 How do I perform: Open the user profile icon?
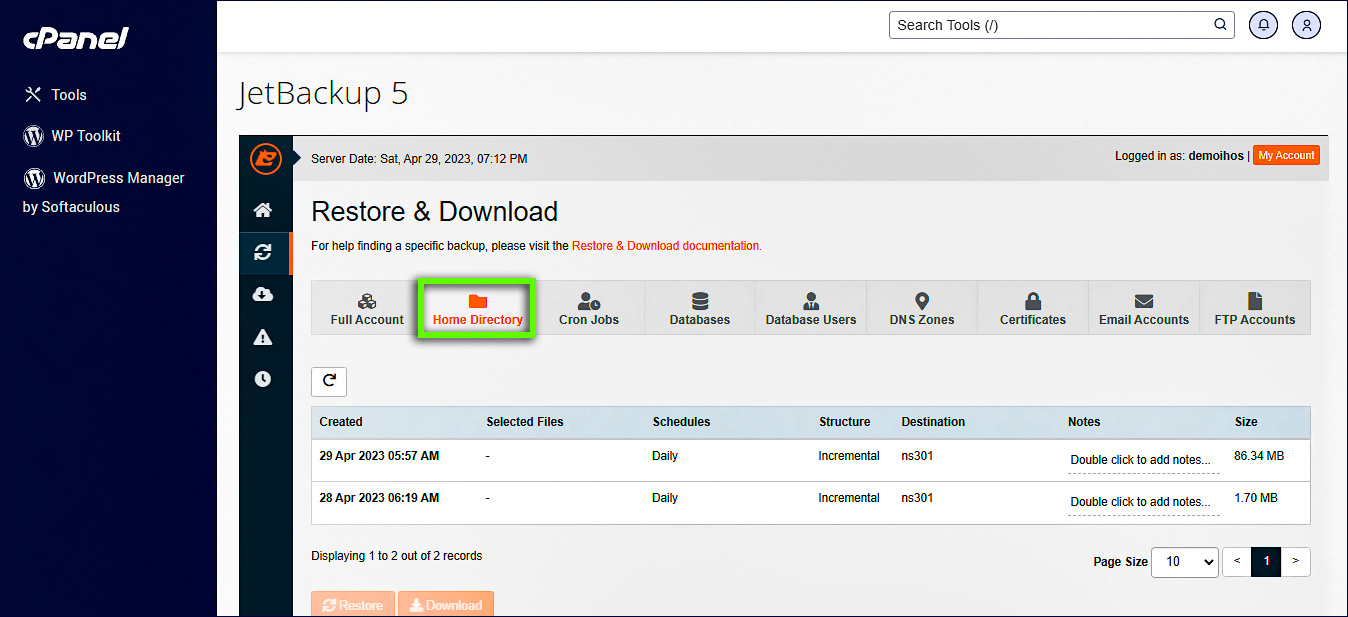pyautogui.click(x=1306, y=24)
